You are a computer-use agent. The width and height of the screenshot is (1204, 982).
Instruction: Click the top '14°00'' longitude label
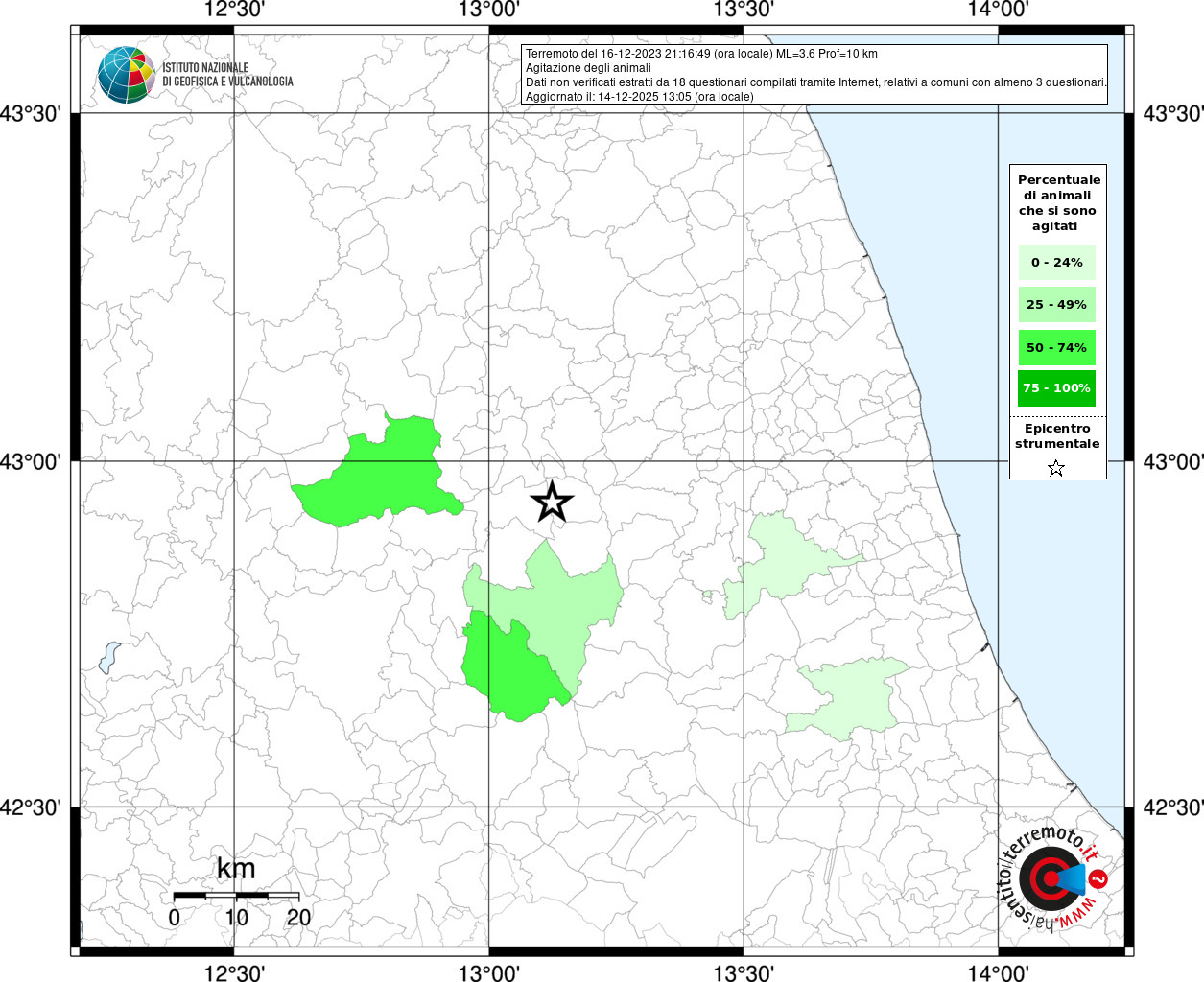(x=999, y=10)
